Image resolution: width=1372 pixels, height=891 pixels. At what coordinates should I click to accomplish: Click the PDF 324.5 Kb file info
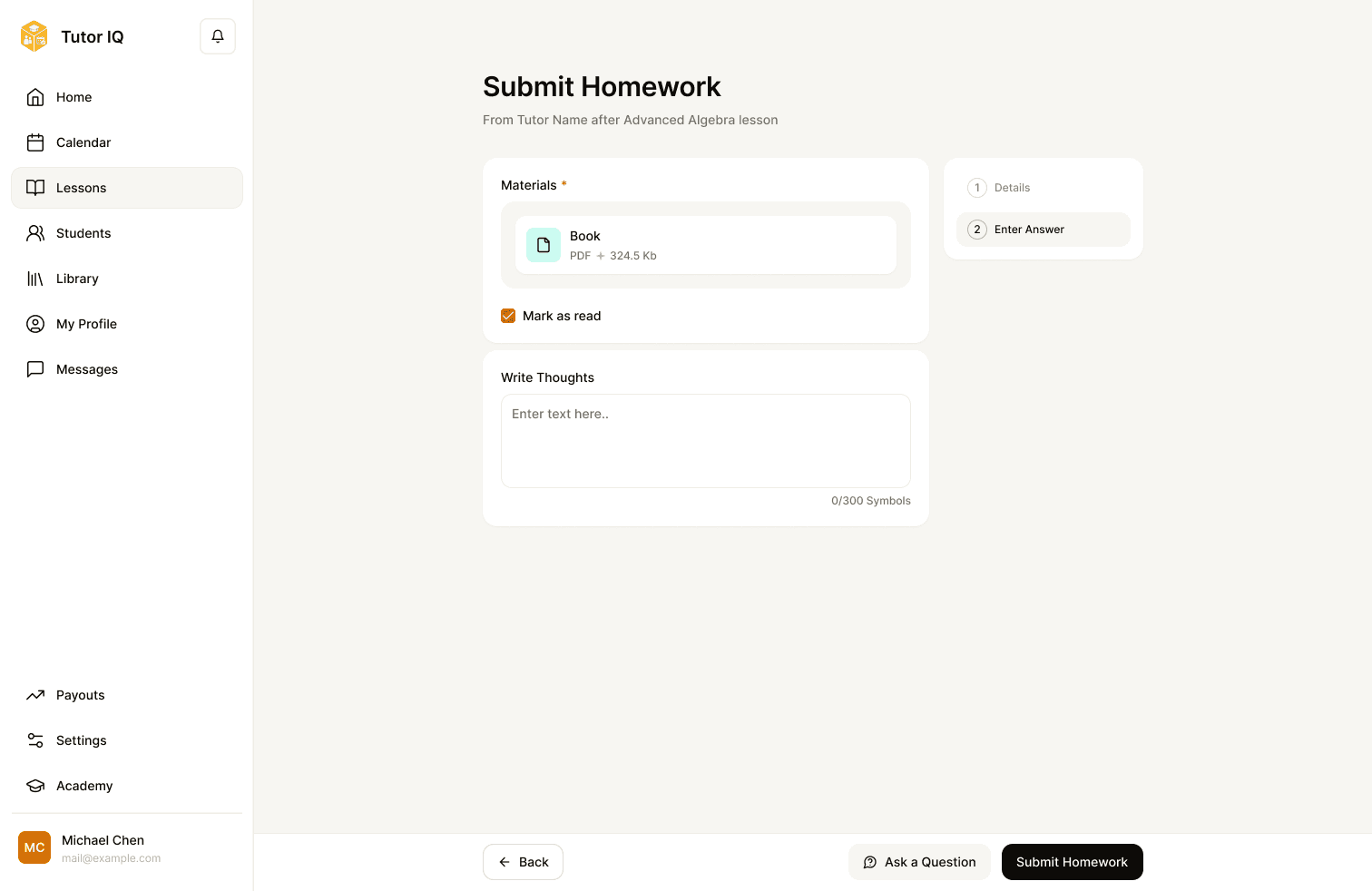pos(613,256)
